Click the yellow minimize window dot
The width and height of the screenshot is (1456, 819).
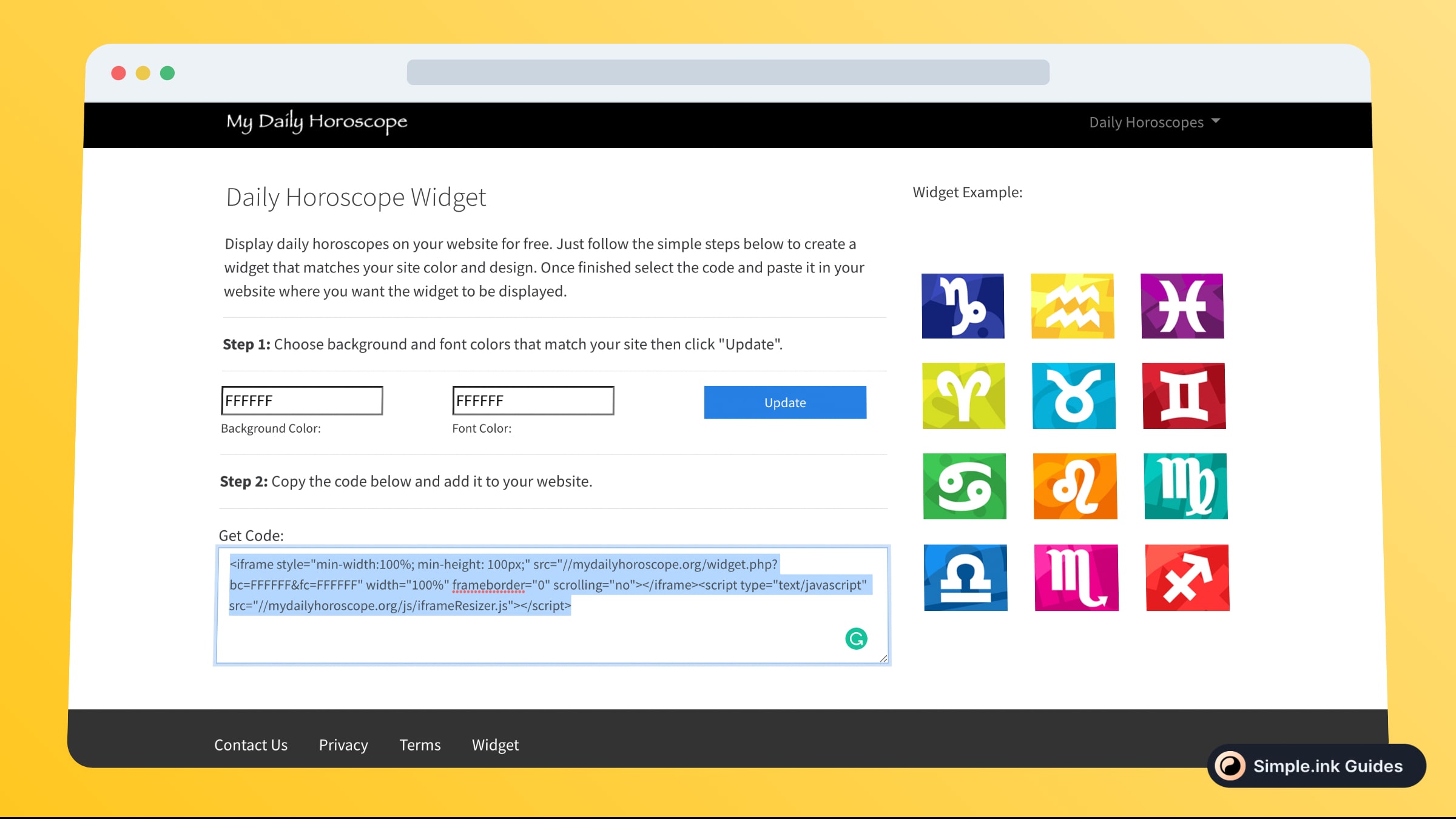(143, 73)
